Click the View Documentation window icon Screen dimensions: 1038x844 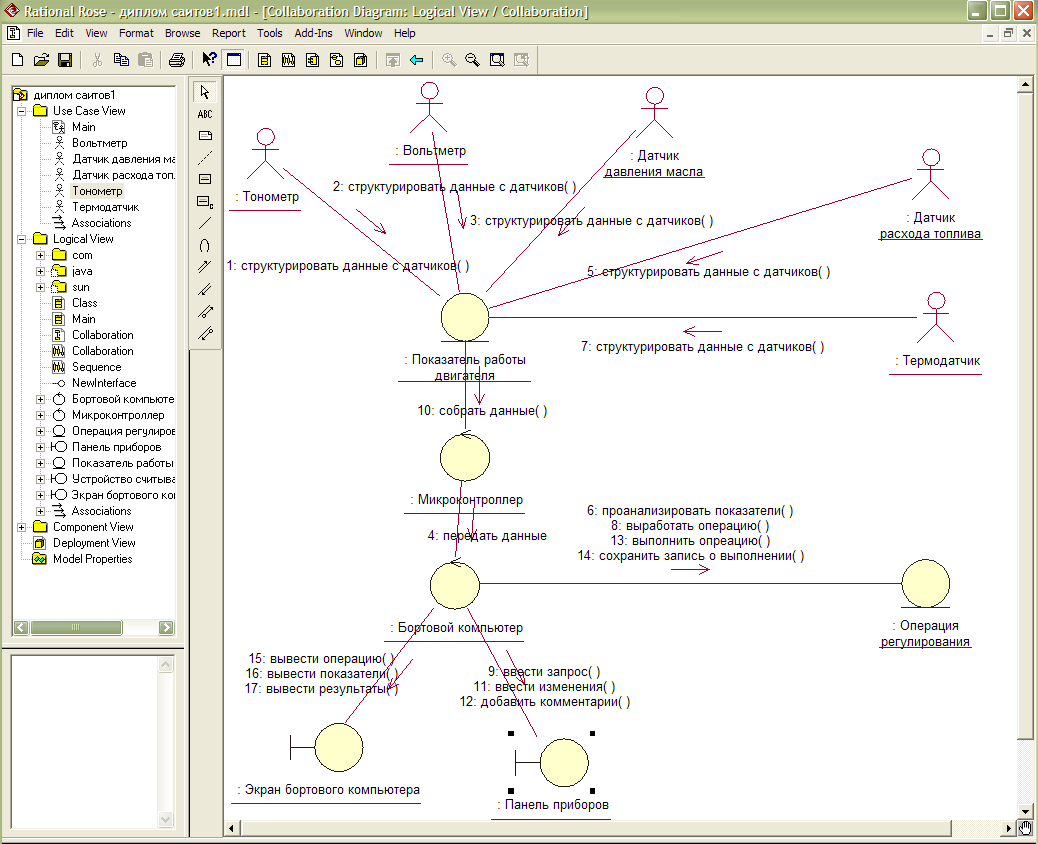234,60
